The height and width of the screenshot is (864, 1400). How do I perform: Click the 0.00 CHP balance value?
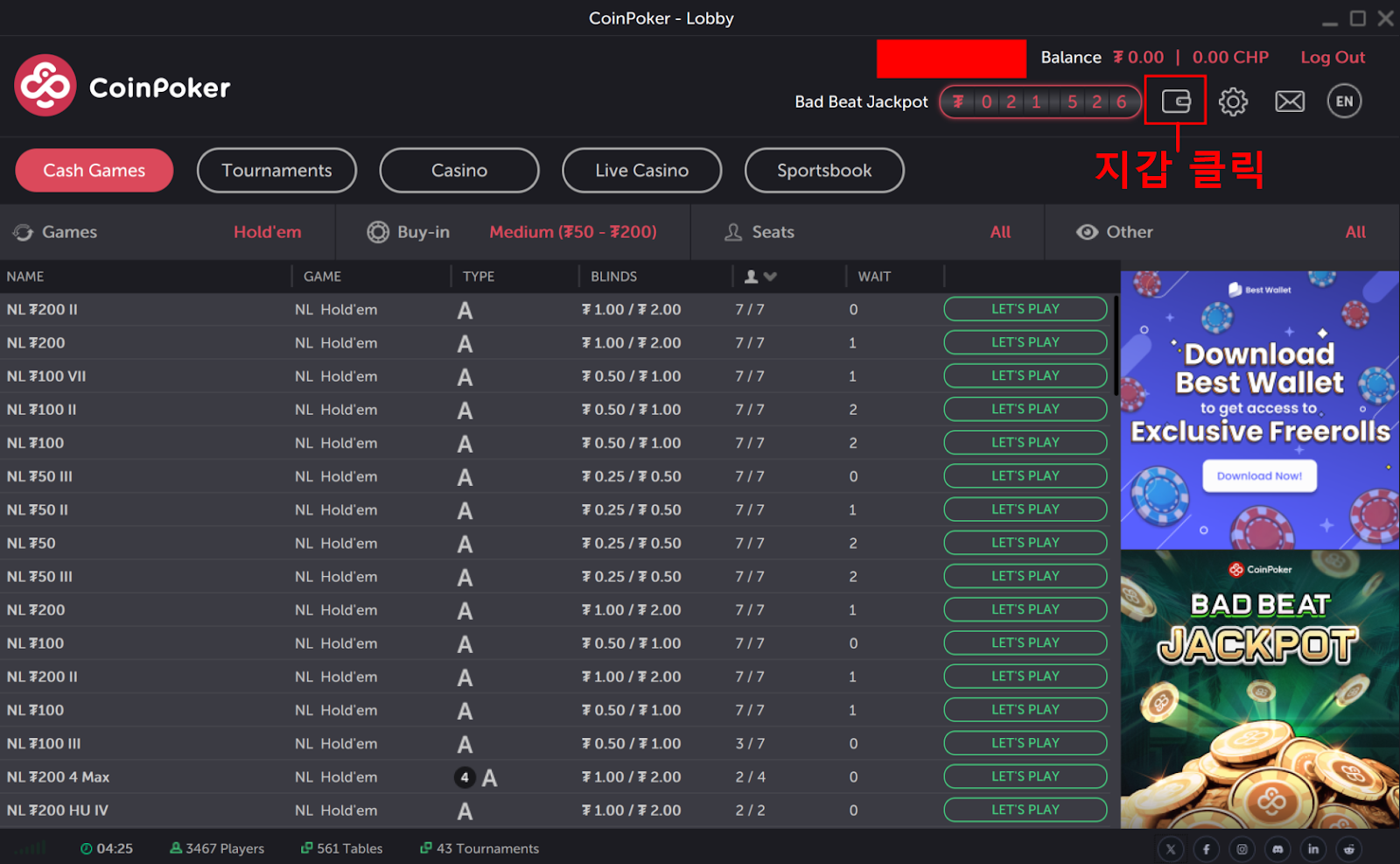coord(1230,57)
